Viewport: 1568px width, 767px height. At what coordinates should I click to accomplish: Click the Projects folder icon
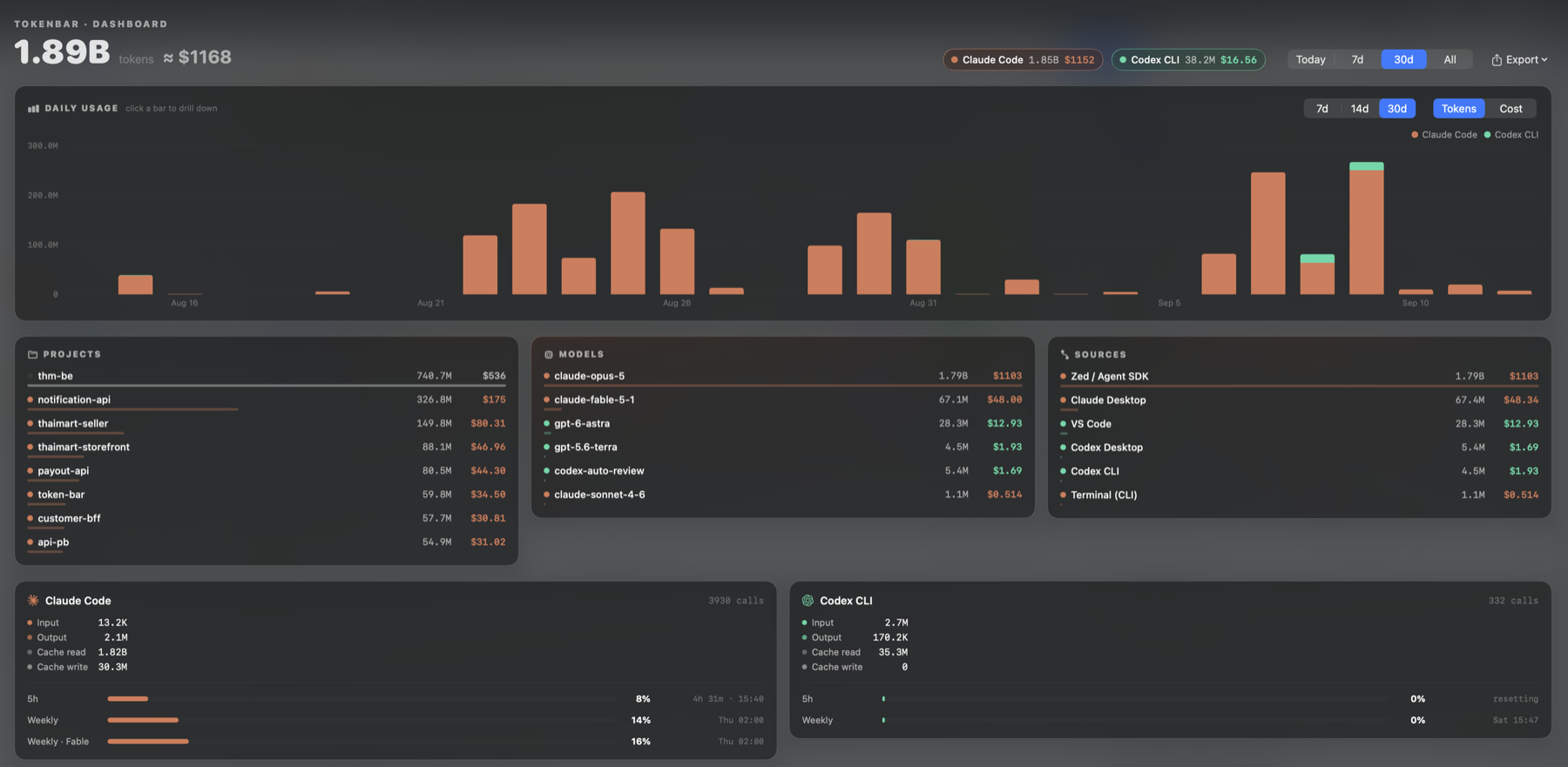tap(33, 354)
